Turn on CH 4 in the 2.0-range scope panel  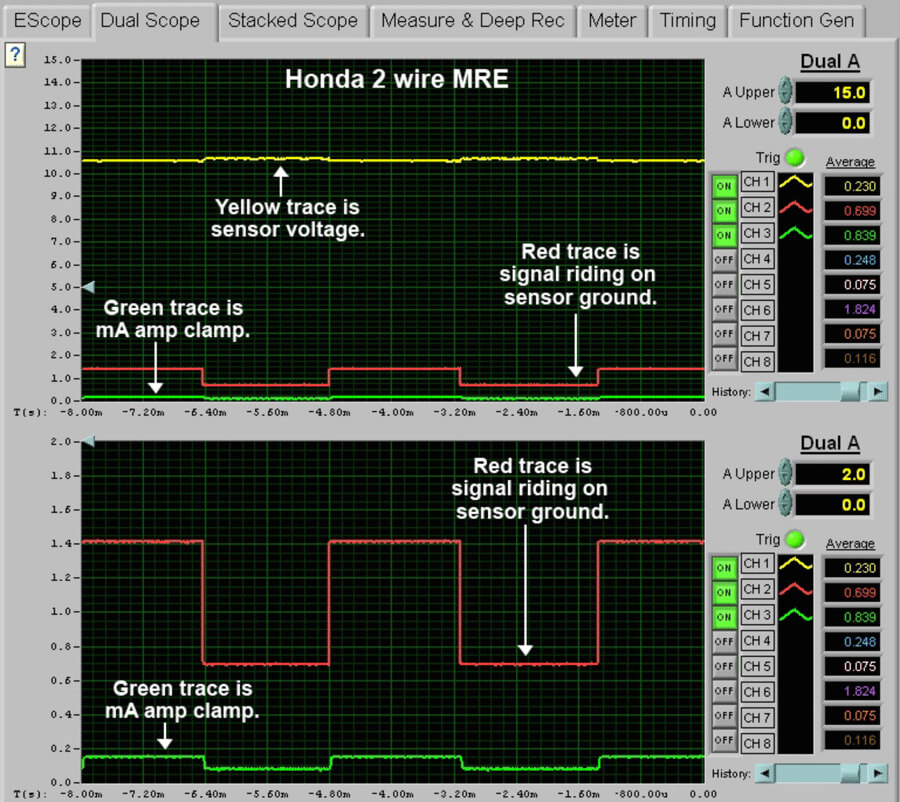pyautogui.click(x=724, y=642)
